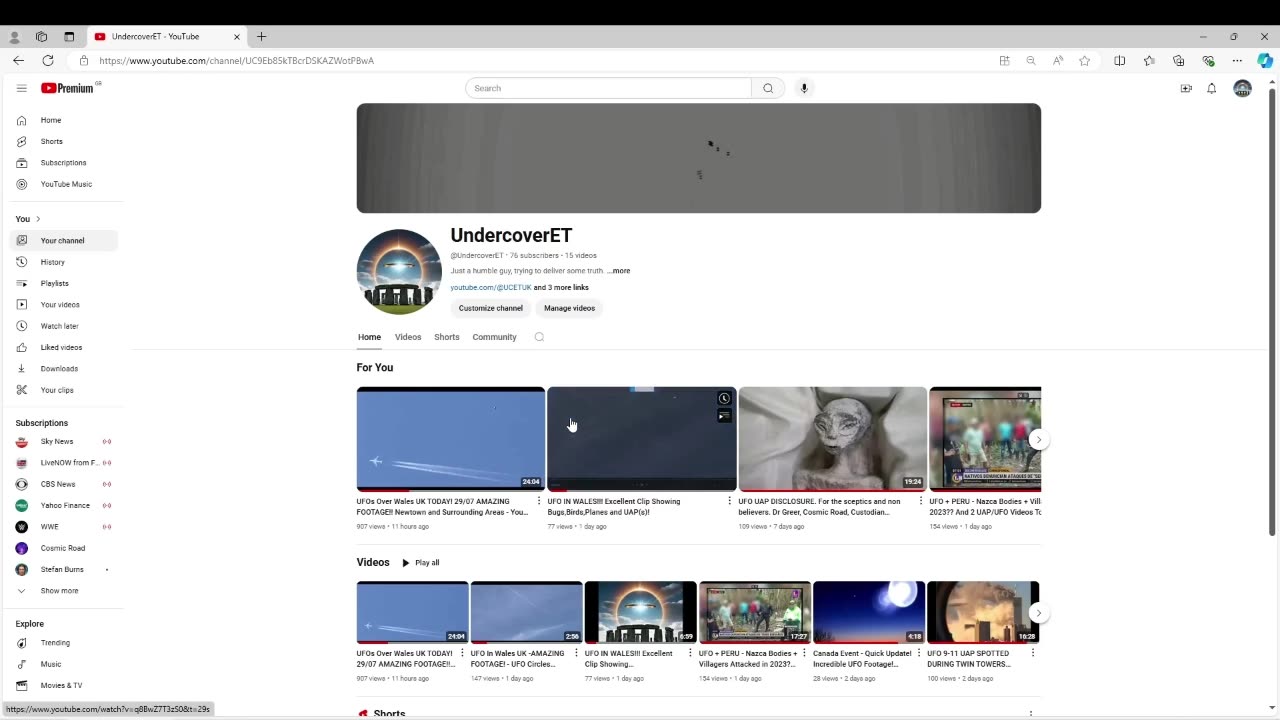The width and height of the screenshot is (1280, 720).
Task: Open Downloads in the sidebar
Action: click(x=64, y=368)
